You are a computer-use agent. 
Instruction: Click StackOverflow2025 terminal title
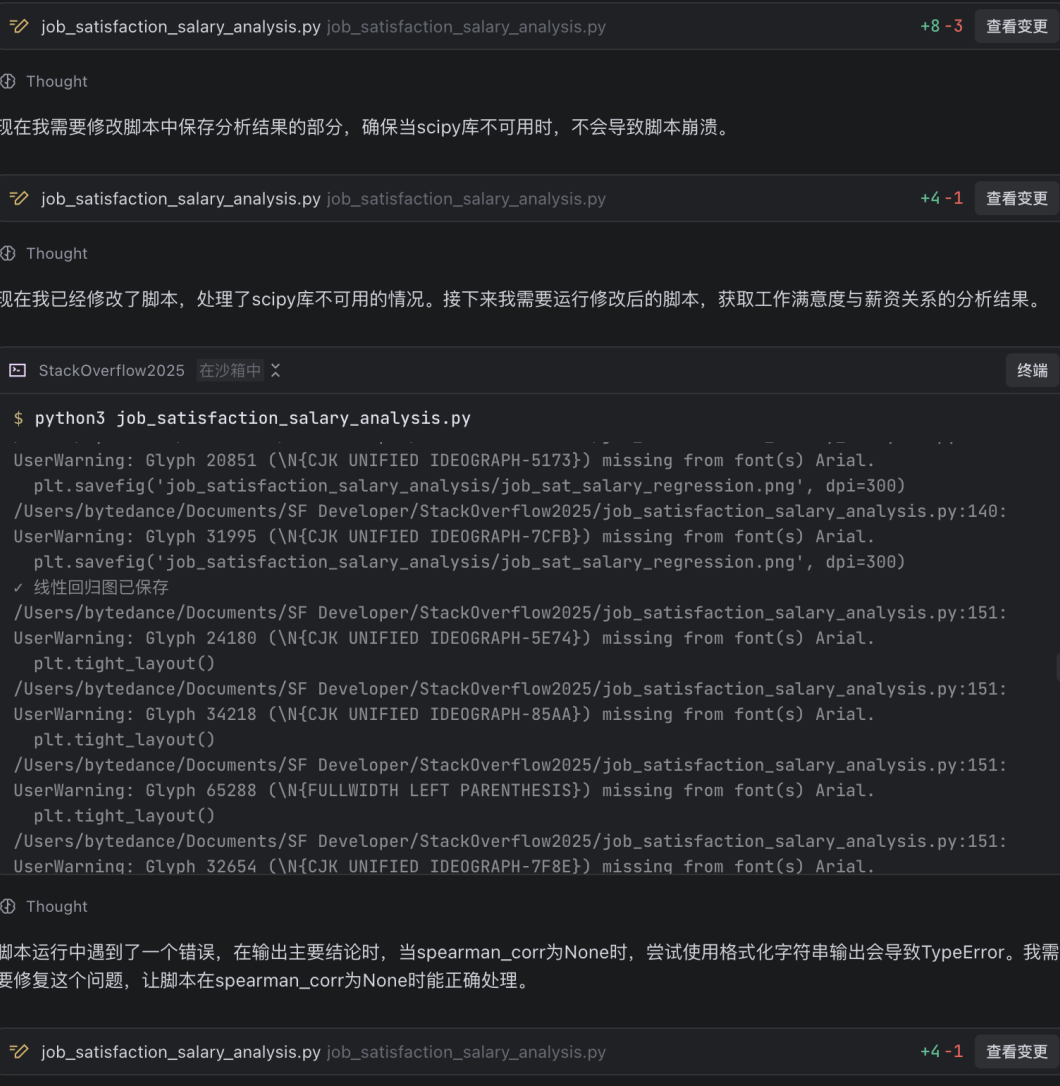coord(112,371)
